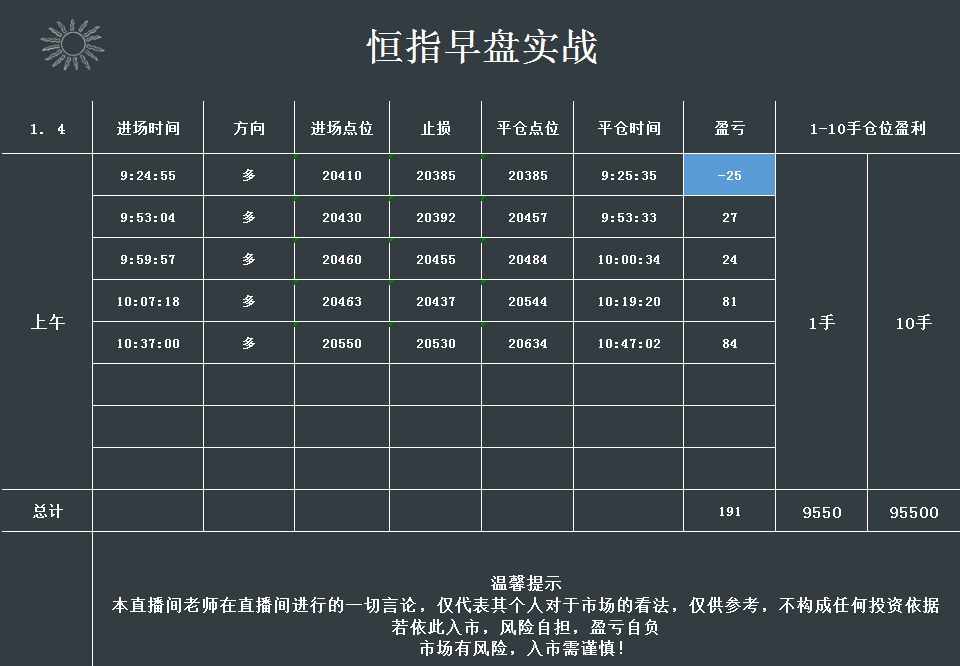Select entry point cell 20430
This screenshot has width=960, height=666.
pyautogui.click(x=342, y=217)
